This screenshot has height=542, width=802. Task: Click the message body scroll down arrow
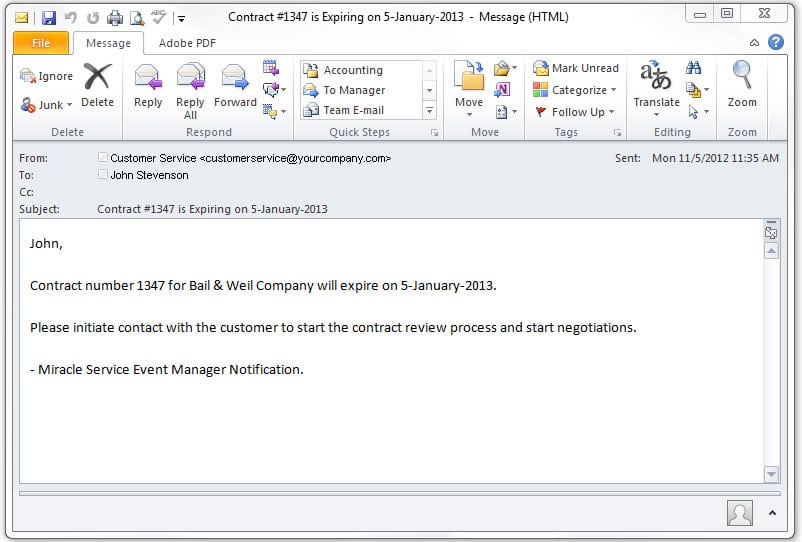pos(771,474)
